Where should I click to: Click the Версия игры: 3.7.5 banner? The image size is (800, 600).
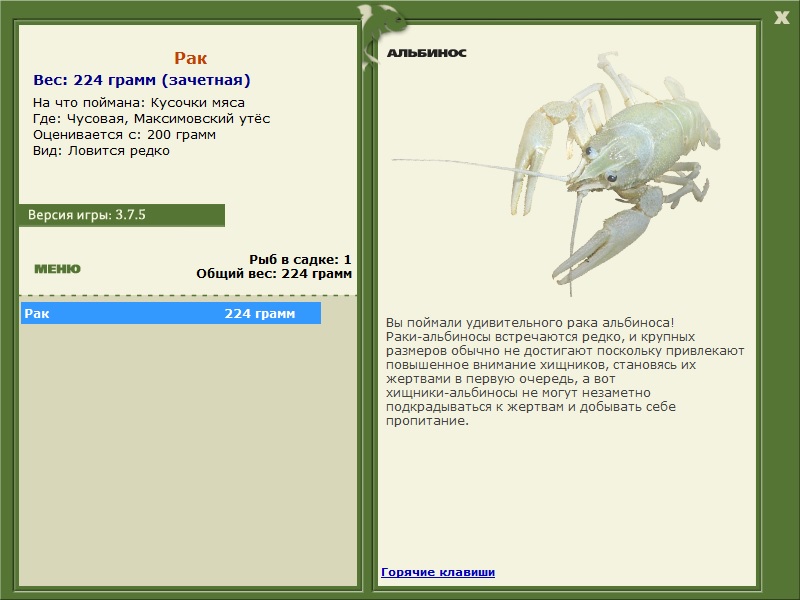pyautogui.click(x=121, y=215)
